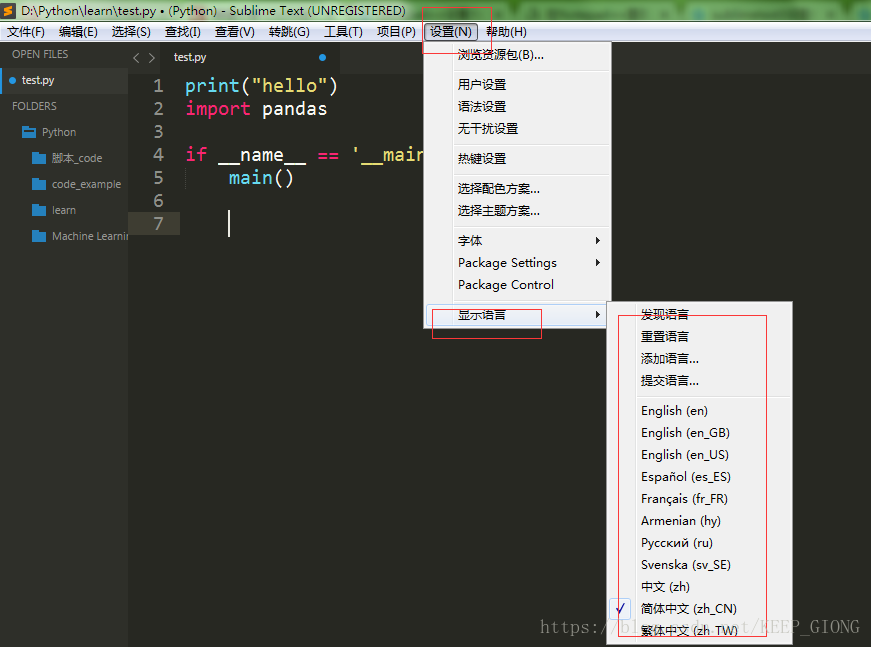Choose English (en_GB) language
This screenshot has height=647, width=871.
point(699,433)
